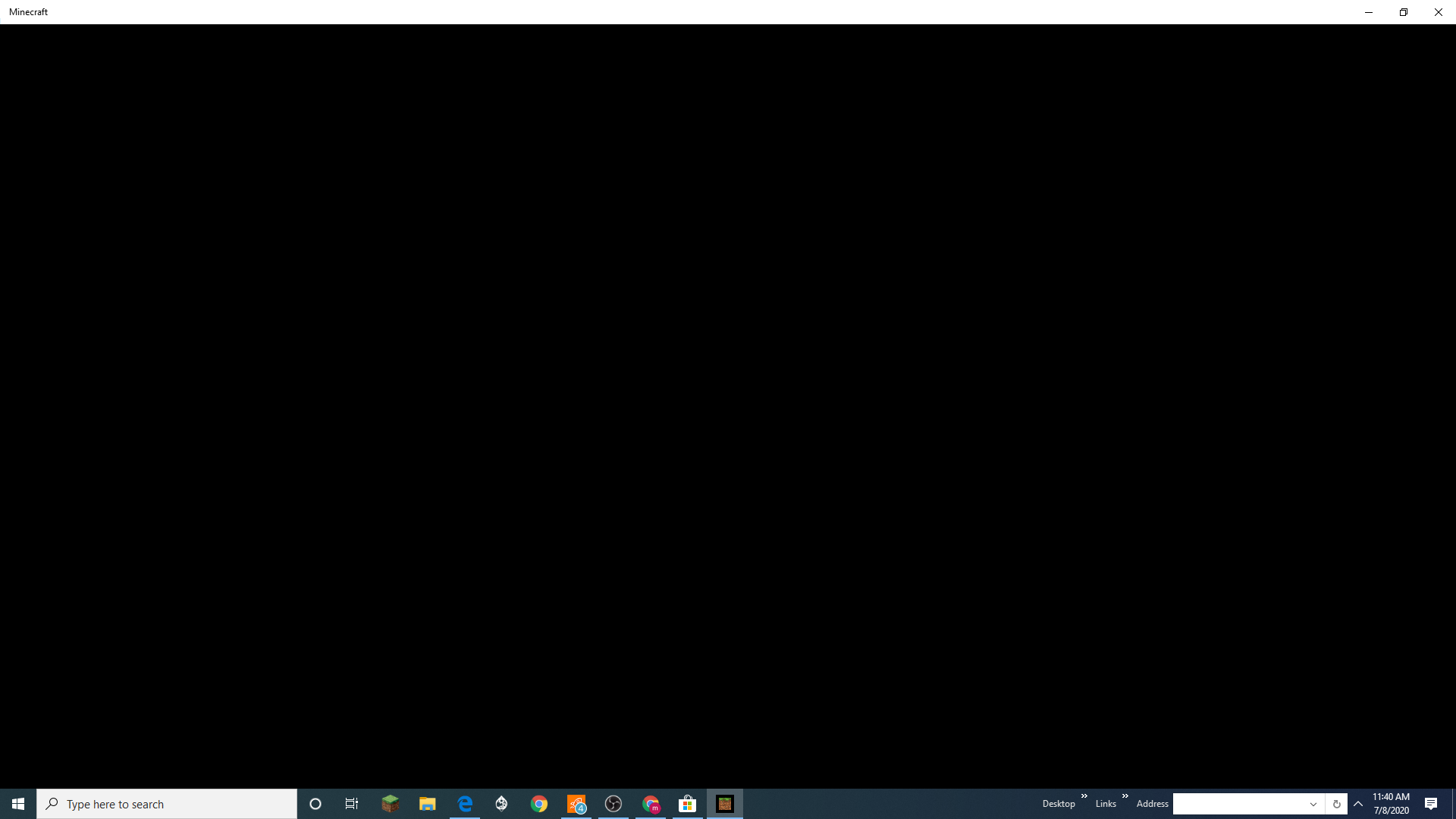This screenshot has height=819, width=1456.
Task: Open the Microsoft Store taskbar icon
Action: pyautogui.click(x=688, y=804)
